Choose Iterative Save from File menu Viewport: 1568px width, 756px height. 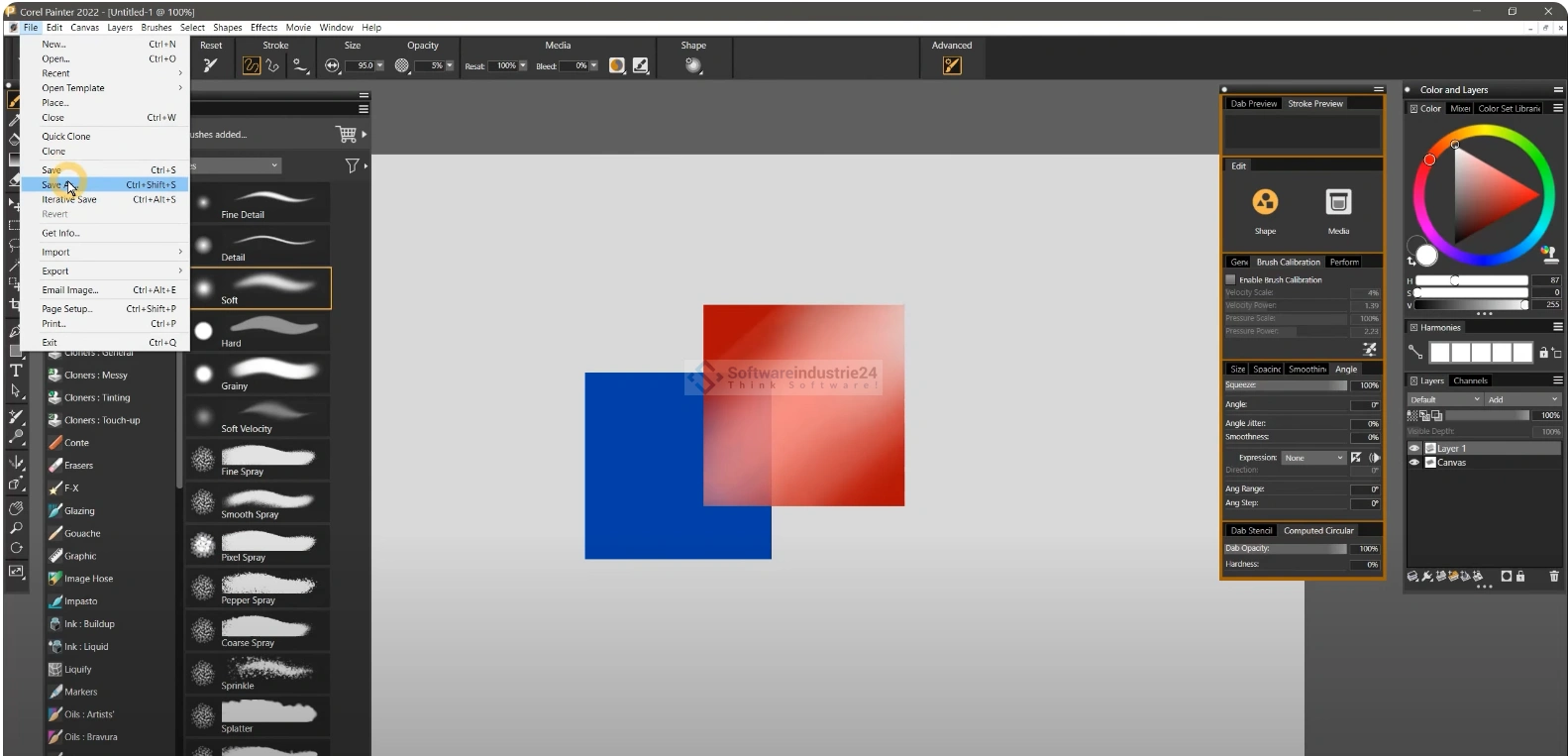[69, 199]
